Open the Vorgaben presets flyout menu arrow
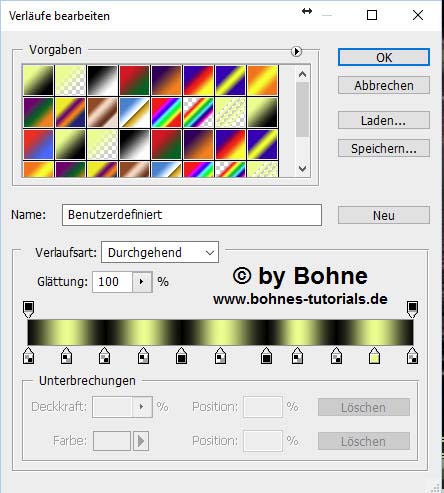Screen dimensions: 444x493 (296, 51)
